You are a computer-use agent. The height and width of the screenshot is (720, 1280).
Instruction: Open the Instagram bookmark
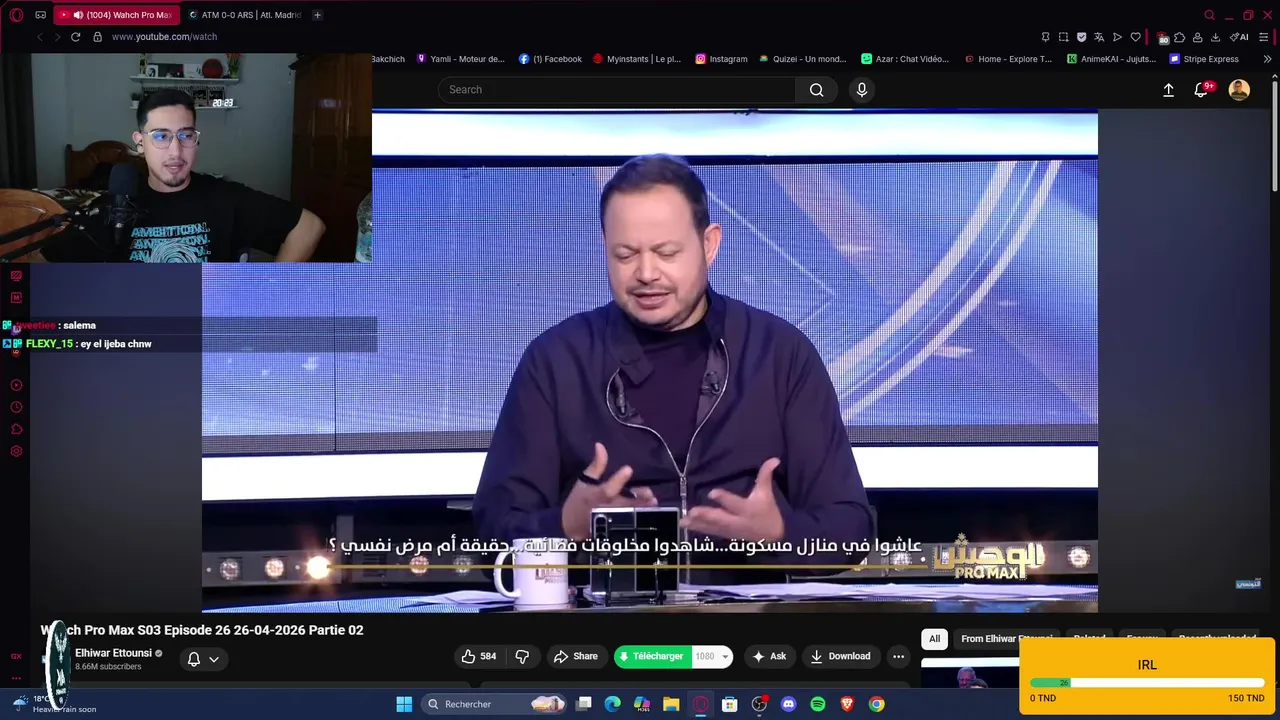[x=721, y=59]
